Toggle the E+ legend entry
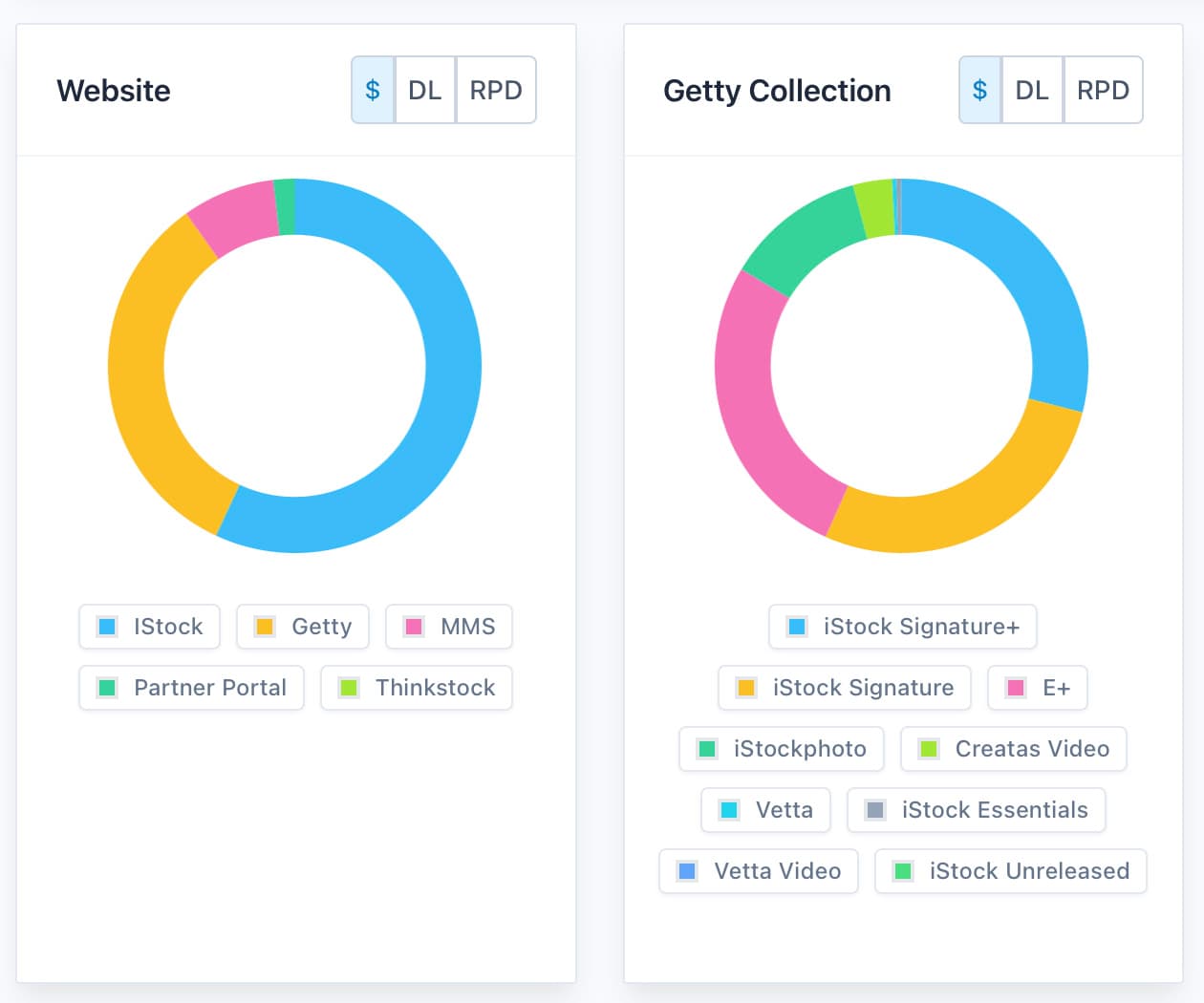The image size is (1204, 1003). pyautogui.click(x=1038, y=688)
